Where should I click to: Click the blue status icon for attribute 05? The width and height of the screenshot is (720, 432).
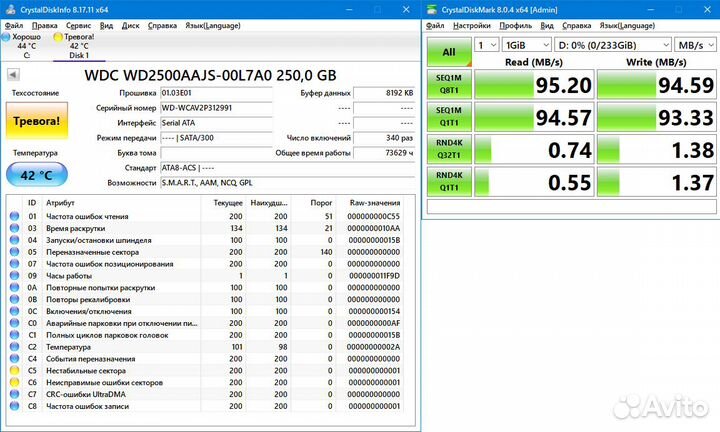point(14,251)
